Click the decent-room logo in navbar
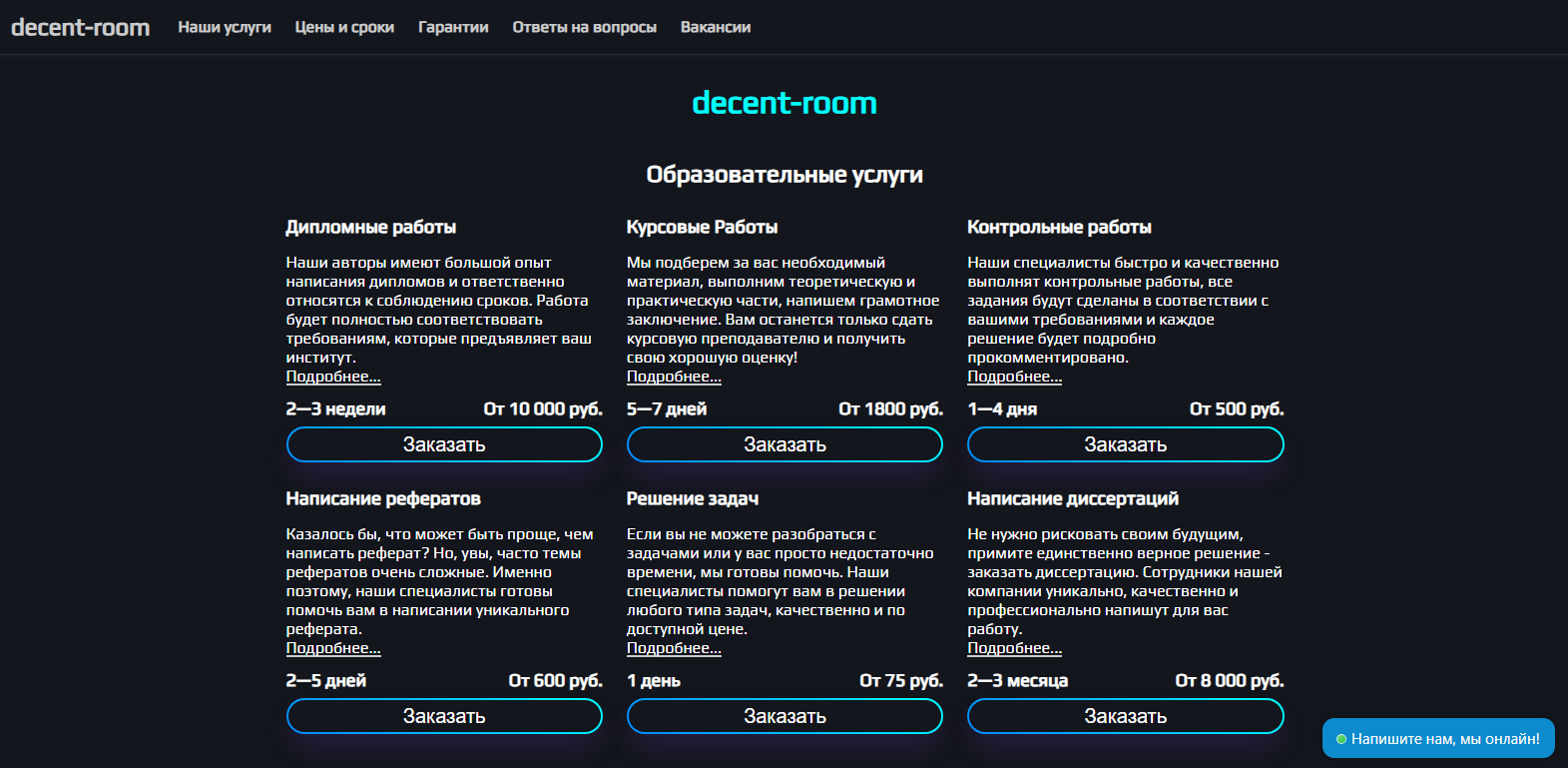The width and height of the screenshot is (1568, 768). [81, 27]
